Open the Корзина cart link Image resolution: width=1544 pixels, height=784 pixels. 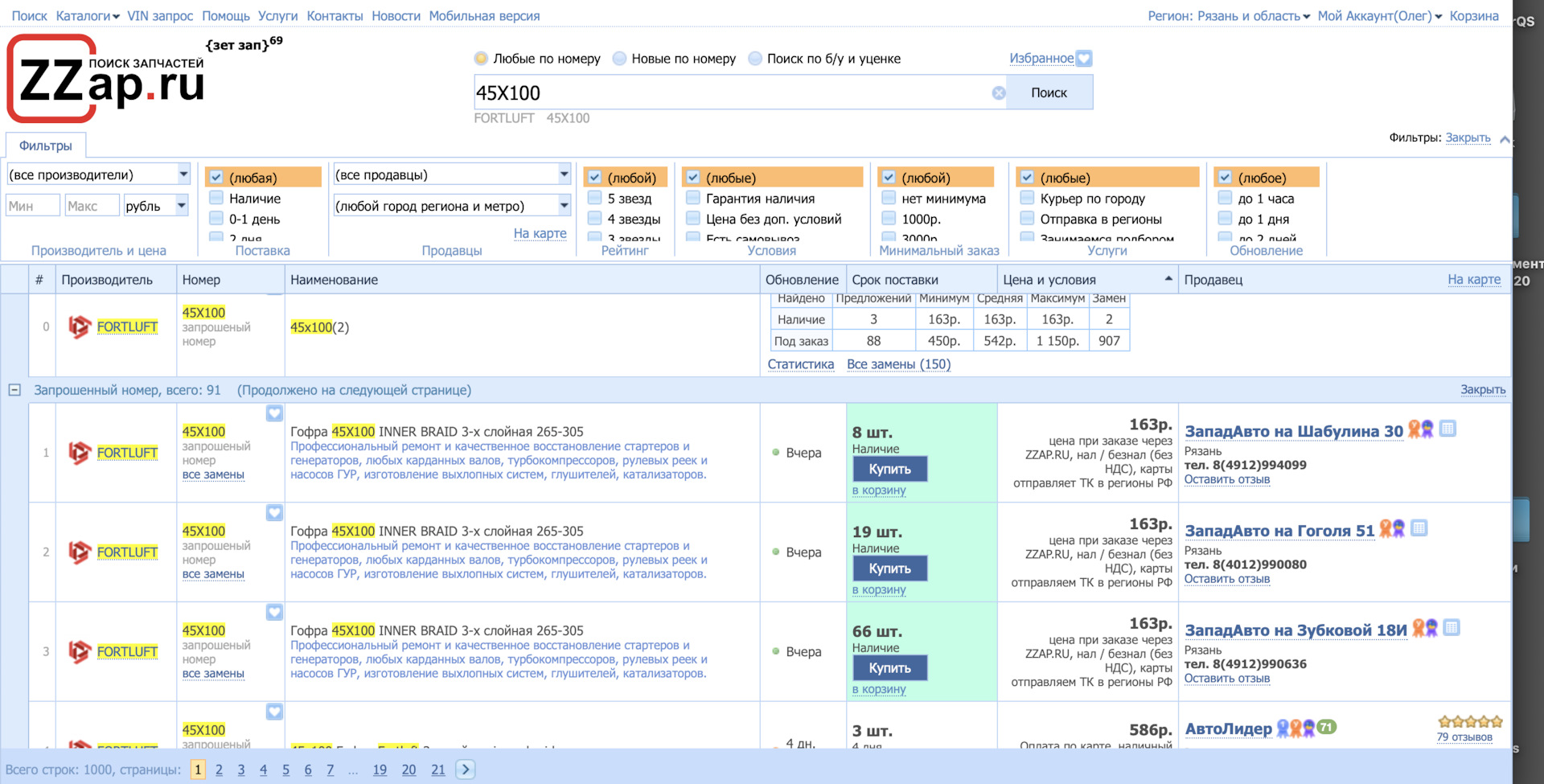(1474, 16)
